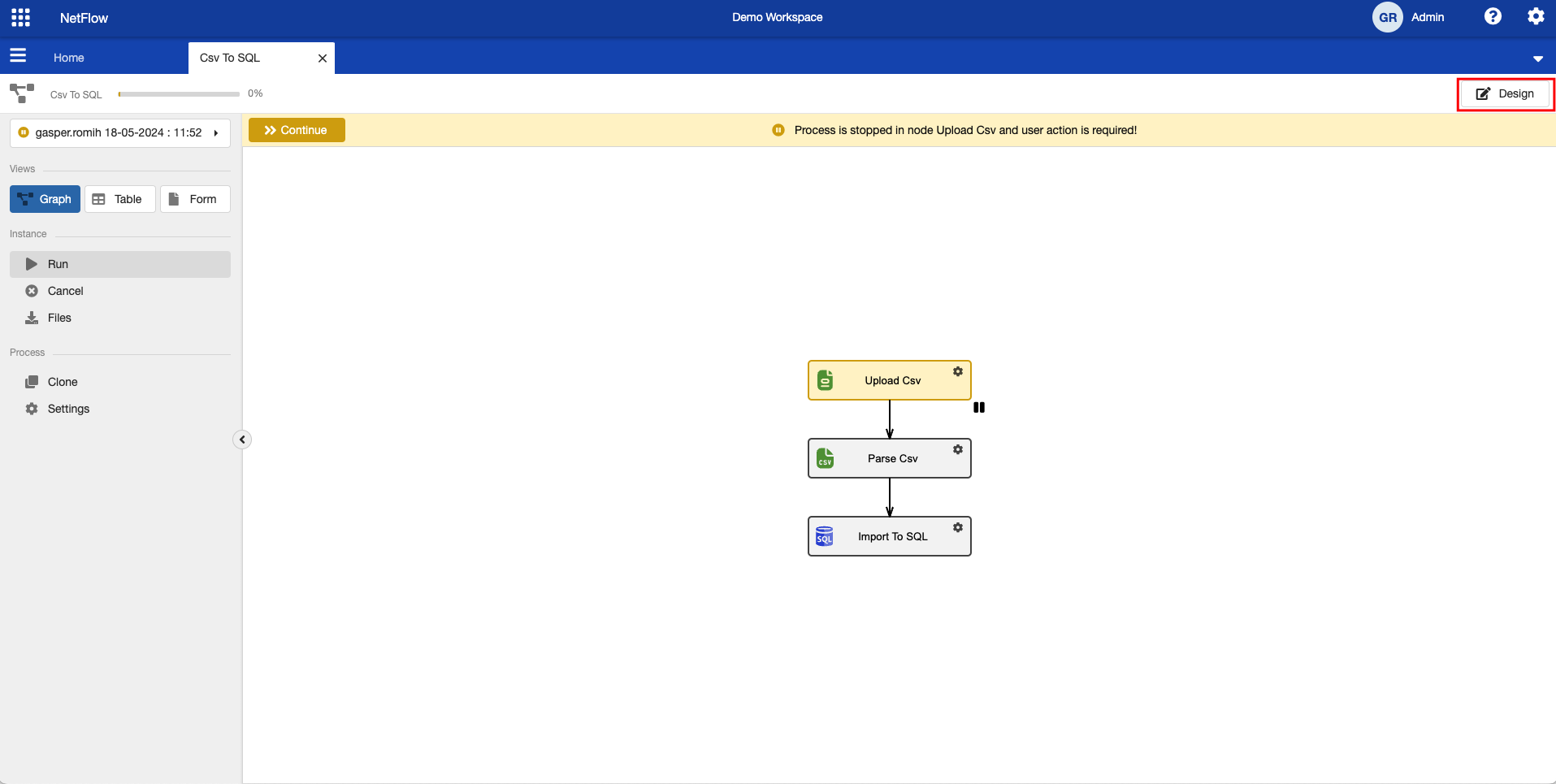Click the hamburger menu icon
Screen dimensions: 1556x784
18,55
